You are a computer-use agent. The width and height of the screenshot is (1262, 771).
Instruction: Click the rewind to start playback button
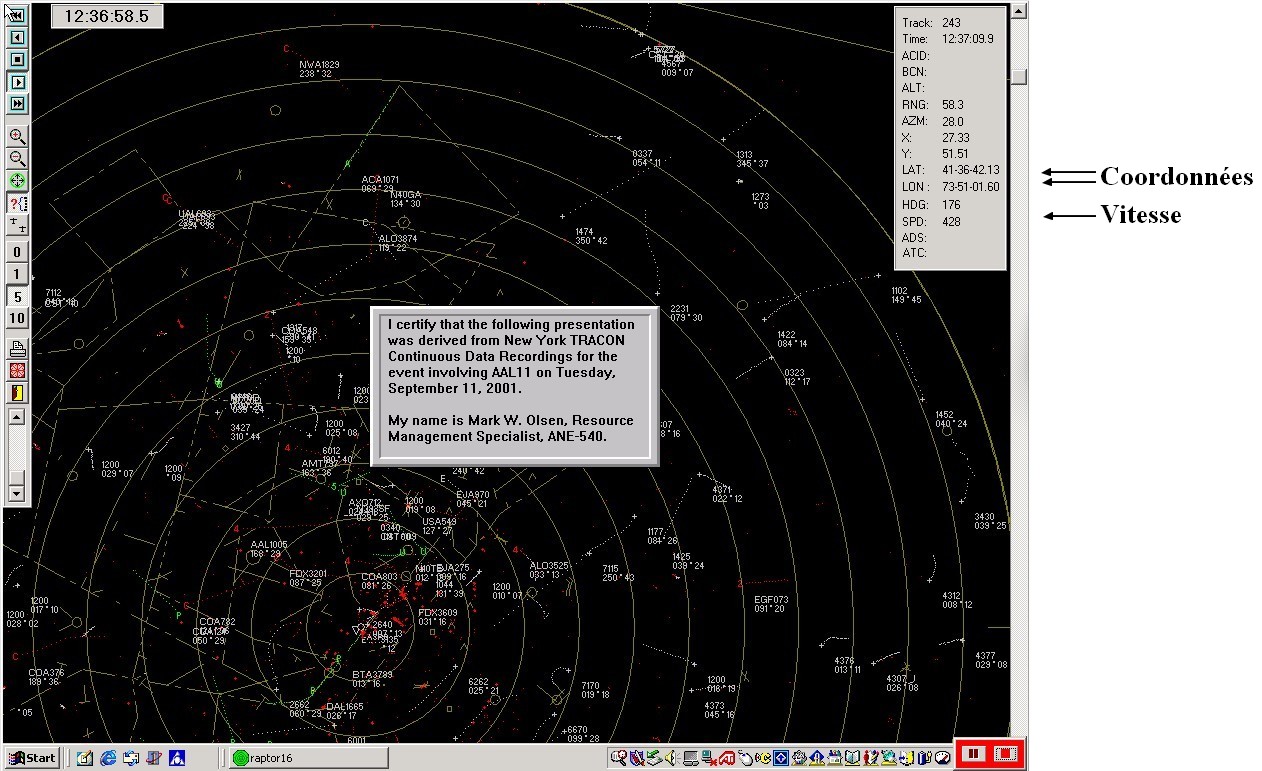[x=17, y=15]
